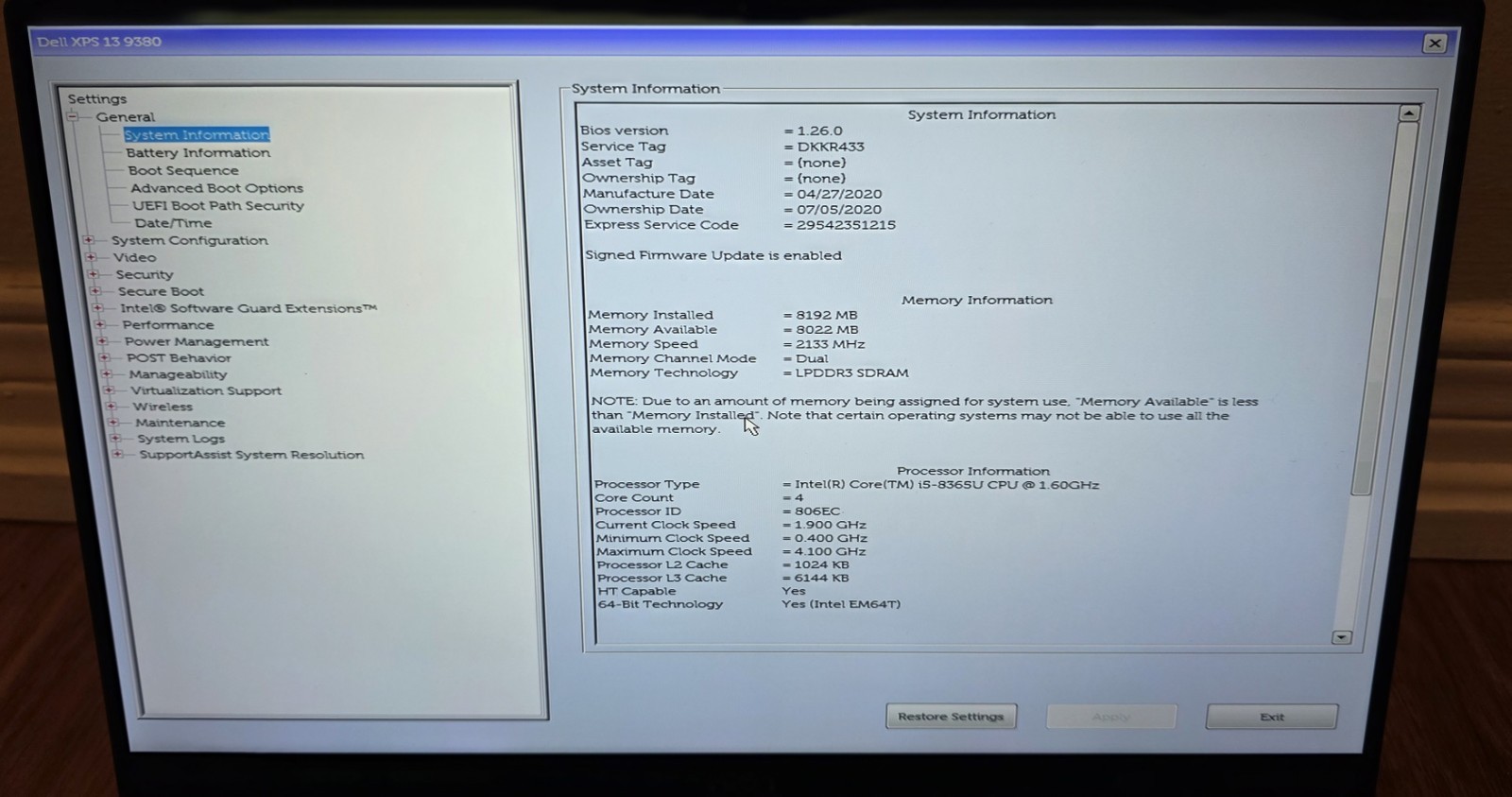Select the Video label in tree
The width and height of the screenshot is (1512, 797).
[x=135, y=257]
